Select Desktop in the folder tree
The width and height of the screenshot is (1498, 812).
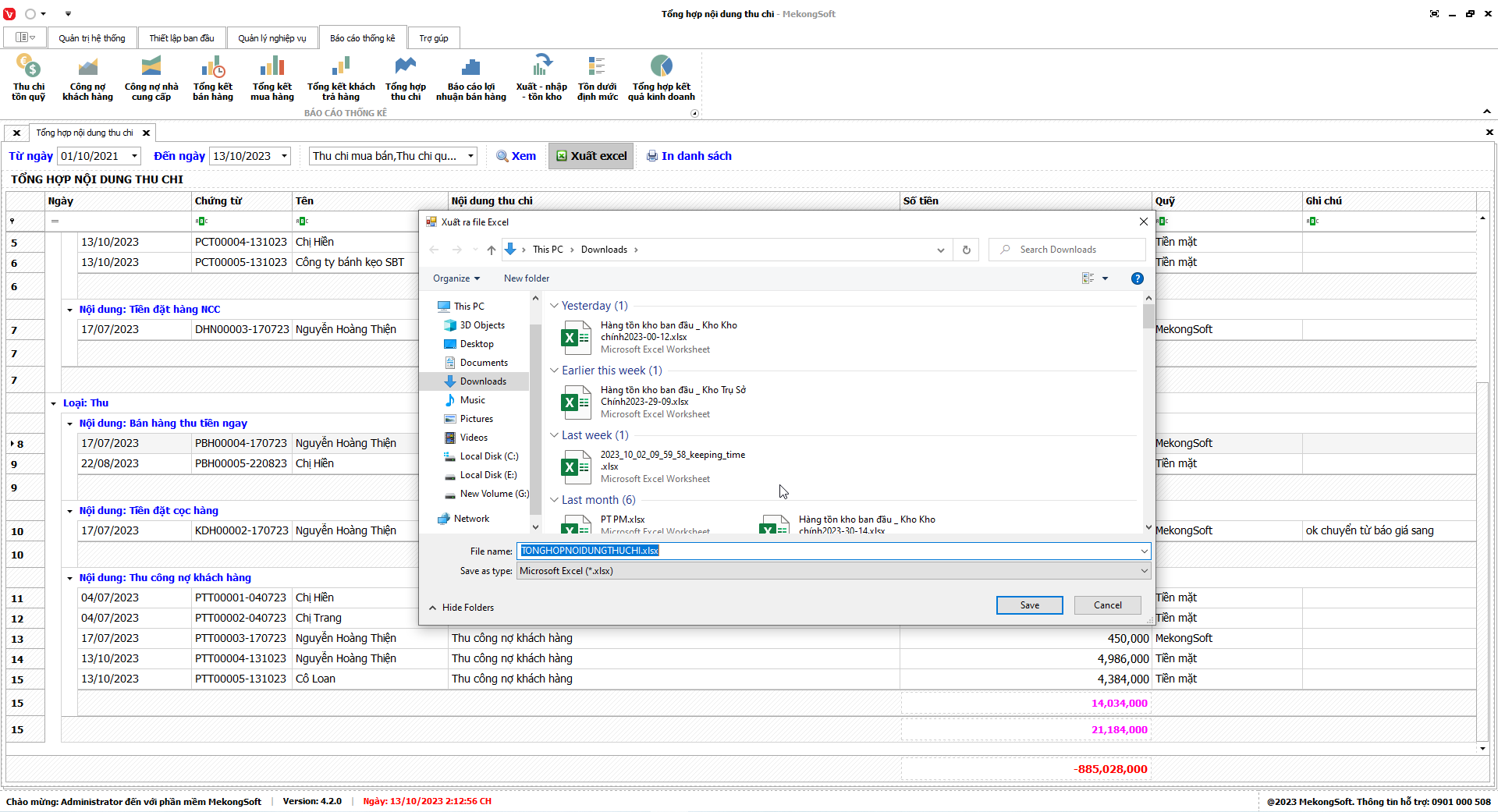click(x=476, y=344)
